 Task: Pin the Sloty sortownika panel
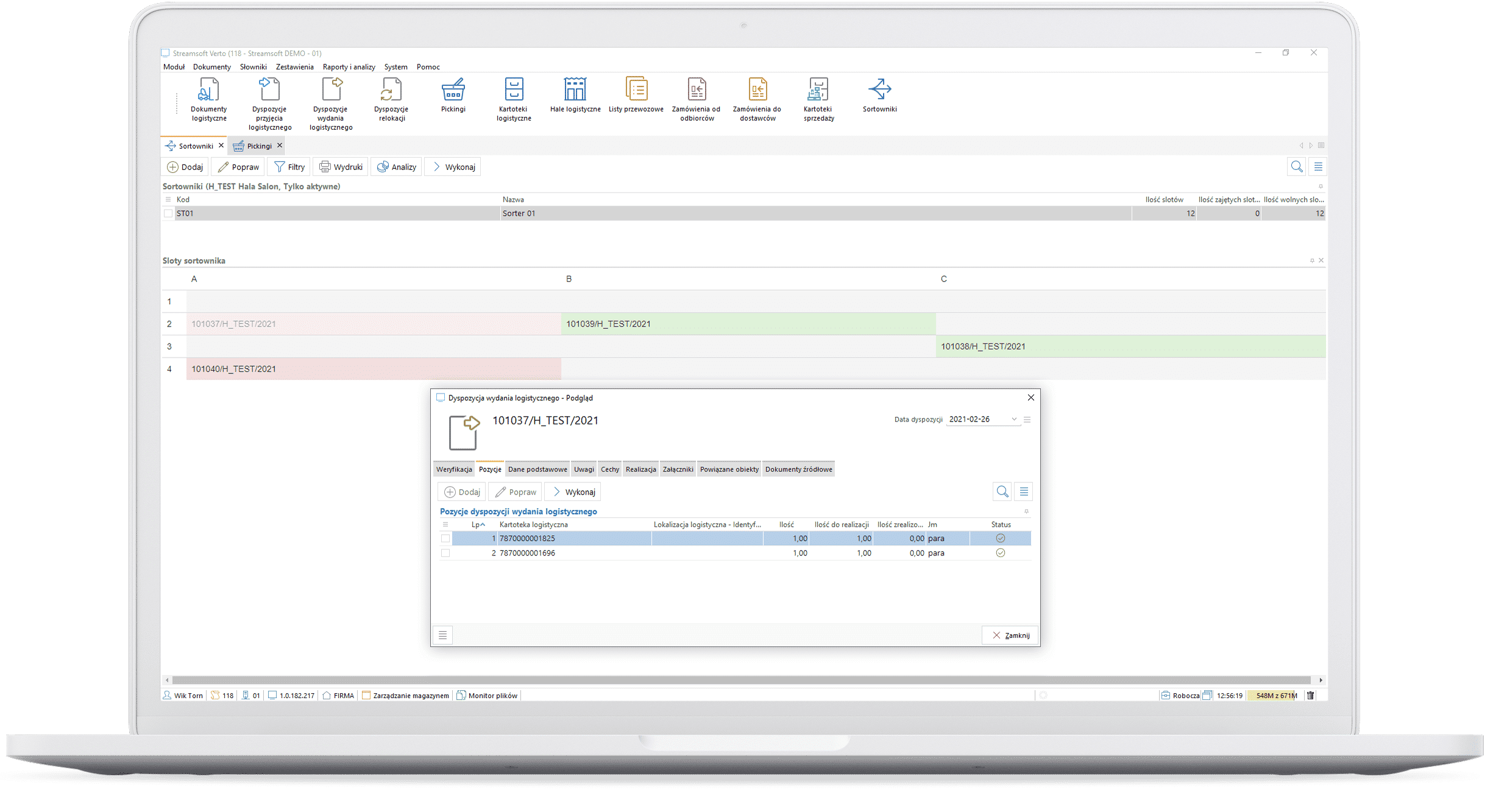(1312, 261)
